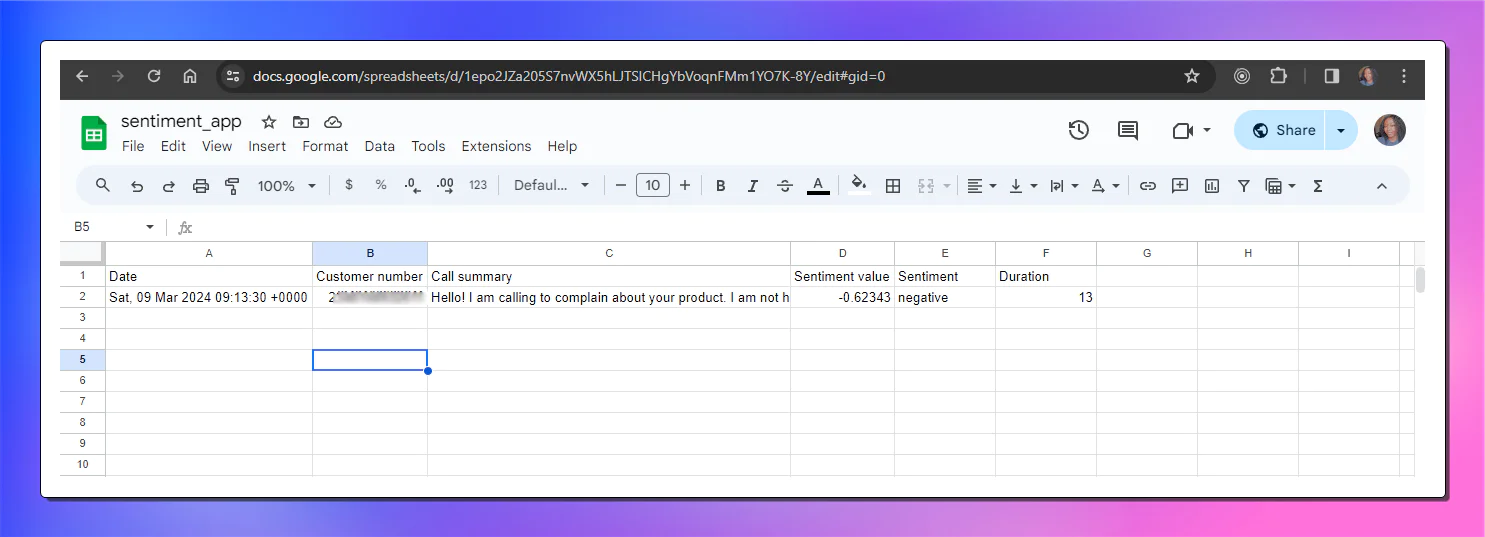Reload the page with refresh icon
Viewport: 1485px width, 537px height.
[154, 76]
